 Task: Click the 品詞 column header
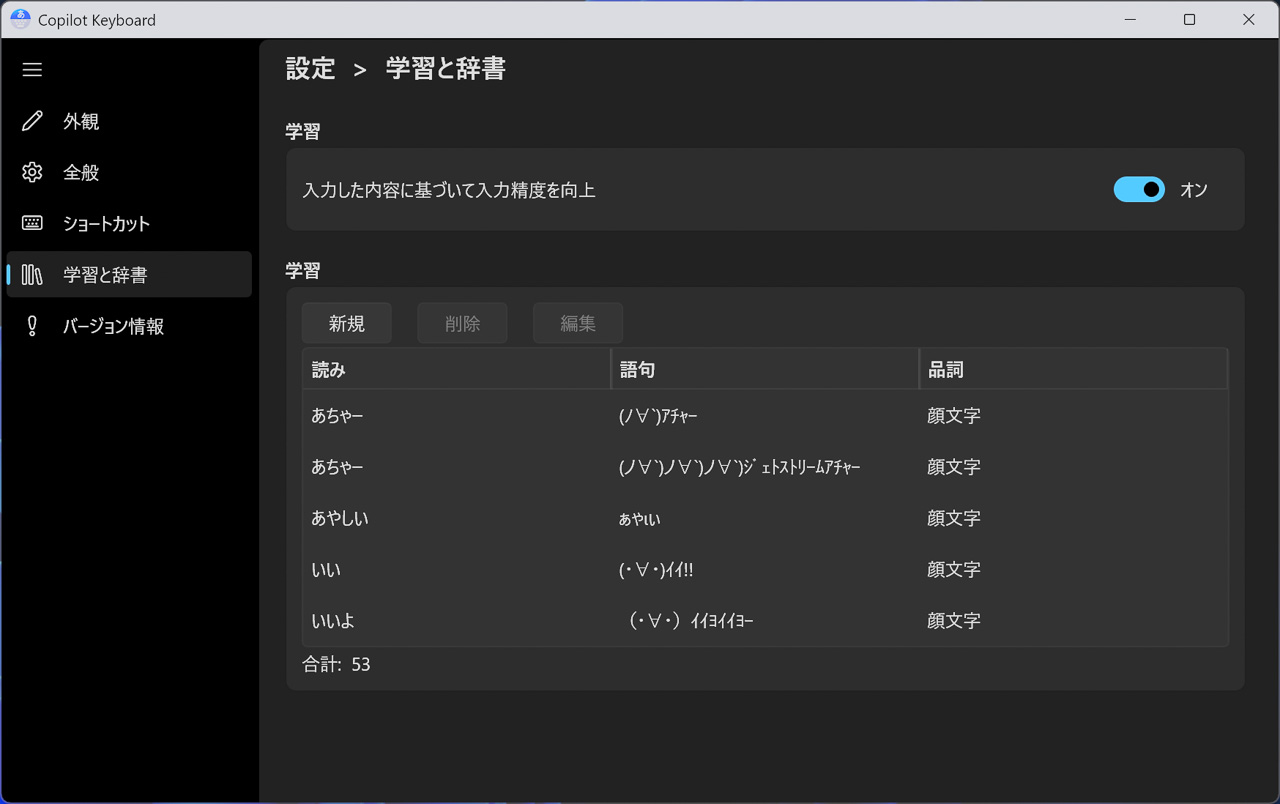coord(1072,370)
